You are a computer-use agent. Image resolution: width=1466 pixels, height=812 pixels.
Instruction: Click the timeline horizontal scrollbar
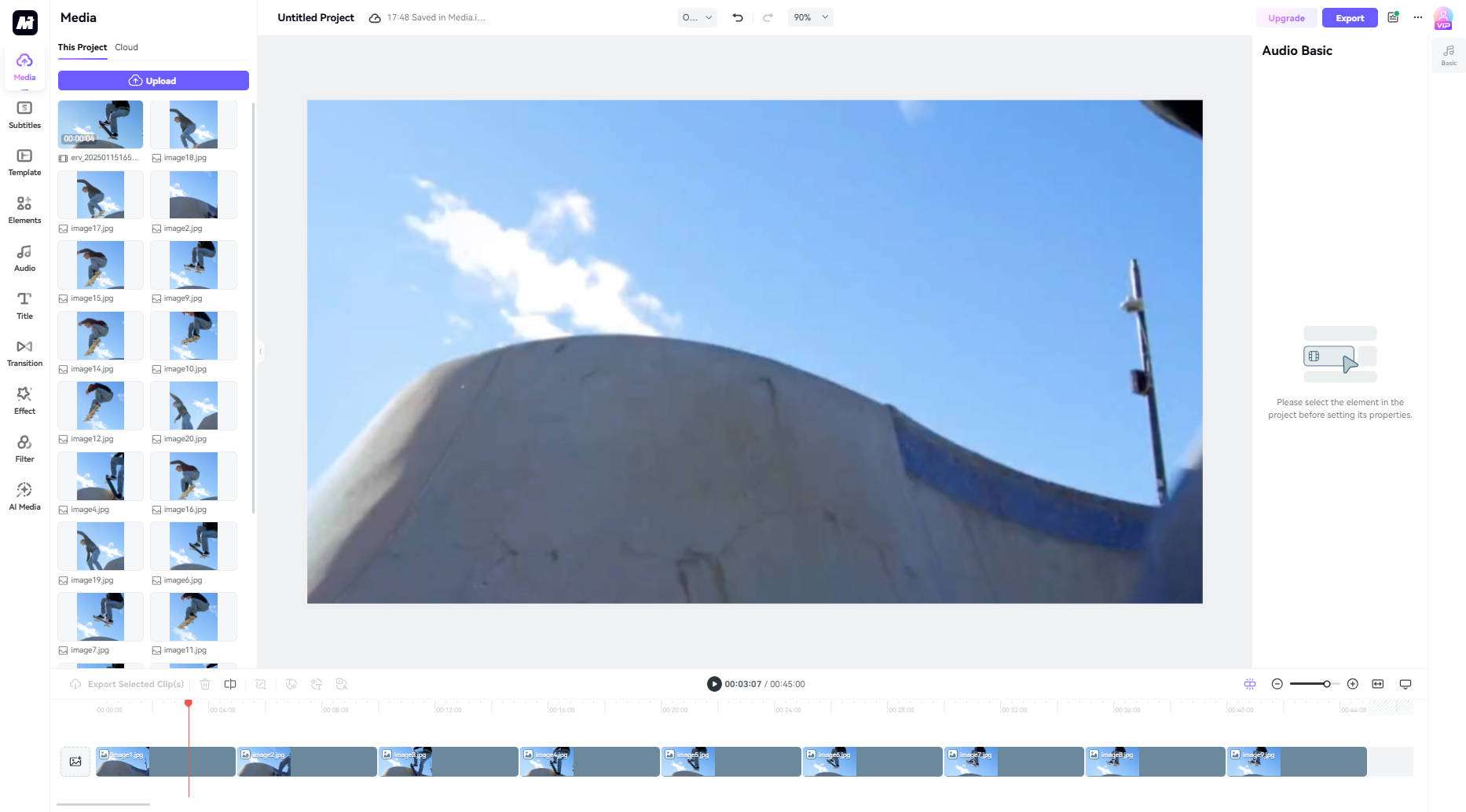tap(103, 804)
